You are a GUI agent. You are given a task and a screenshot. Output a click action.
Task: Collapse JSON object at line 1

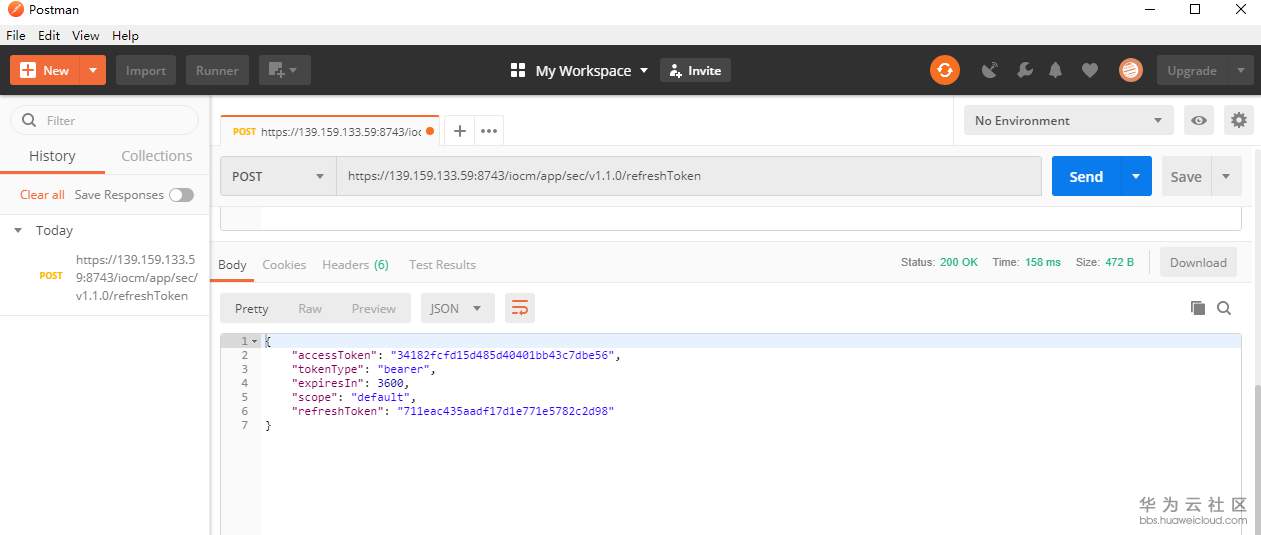click(256, 341)
